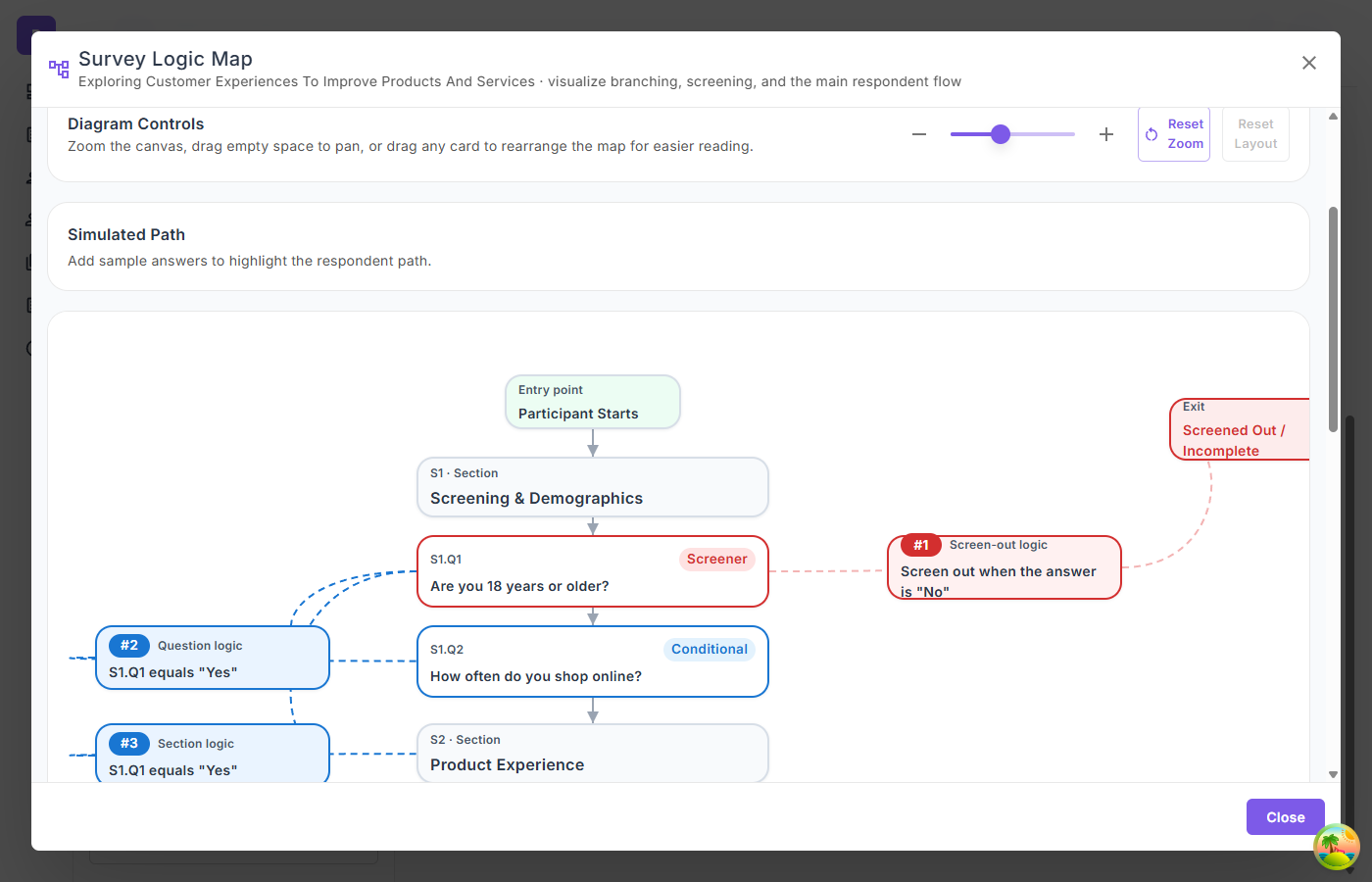Click the Conditional badge on S1.Q2
Viewport: 1372px width, 882px height.
tap(709, 650)
